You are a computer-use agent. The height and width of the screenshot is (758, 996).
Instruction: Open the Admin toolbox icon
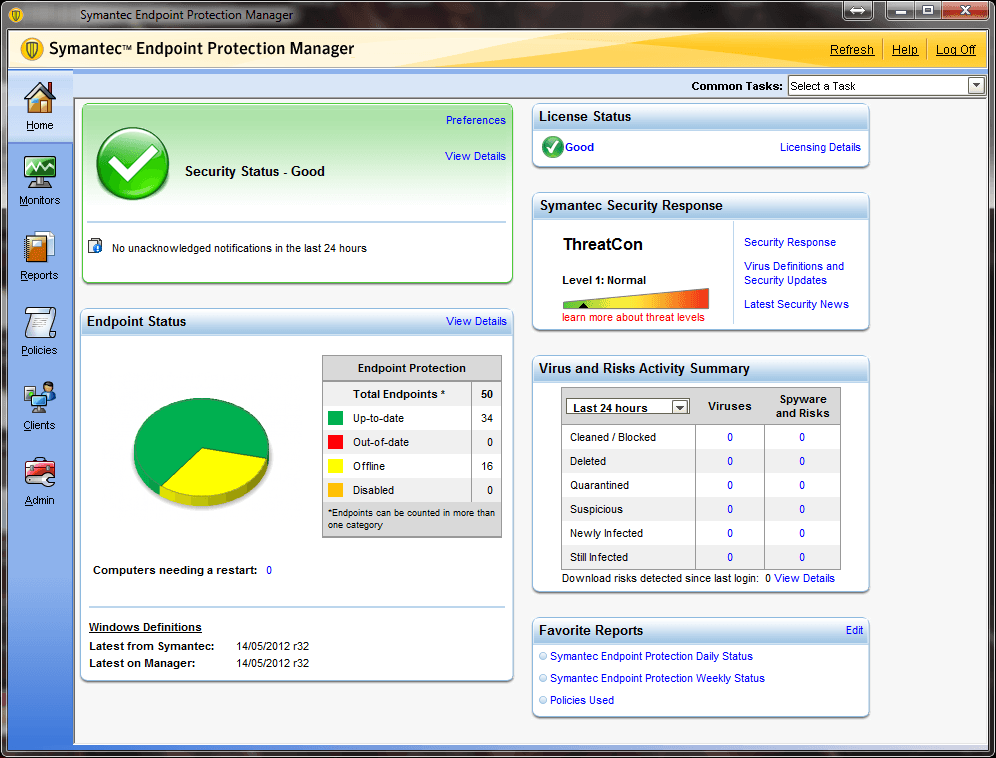pos(39,472)
